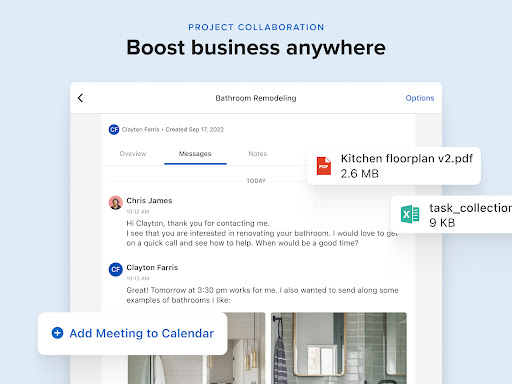Viewport: 512px width, 384px height.
Task: Click the CF avatar beside Created Sep 17
Action: coord(114,129)
